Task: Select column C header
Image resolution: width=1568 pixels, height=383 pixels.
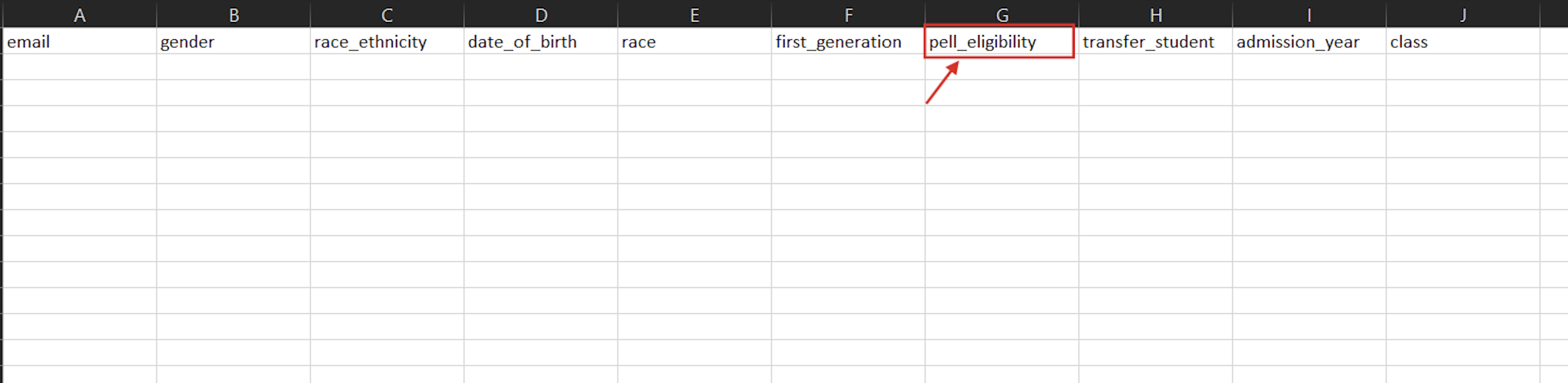Action: (387, 15)
